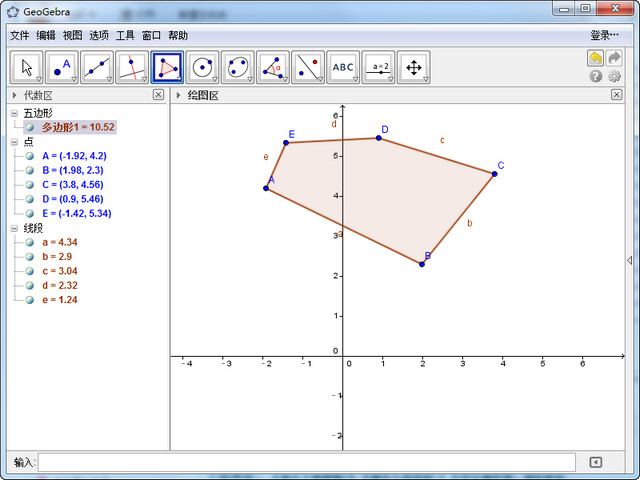Select the Move arrow tool
Image resolution: width=640 pixels, height=480 pixels.
pyautogui.click(x=27, y=68)
